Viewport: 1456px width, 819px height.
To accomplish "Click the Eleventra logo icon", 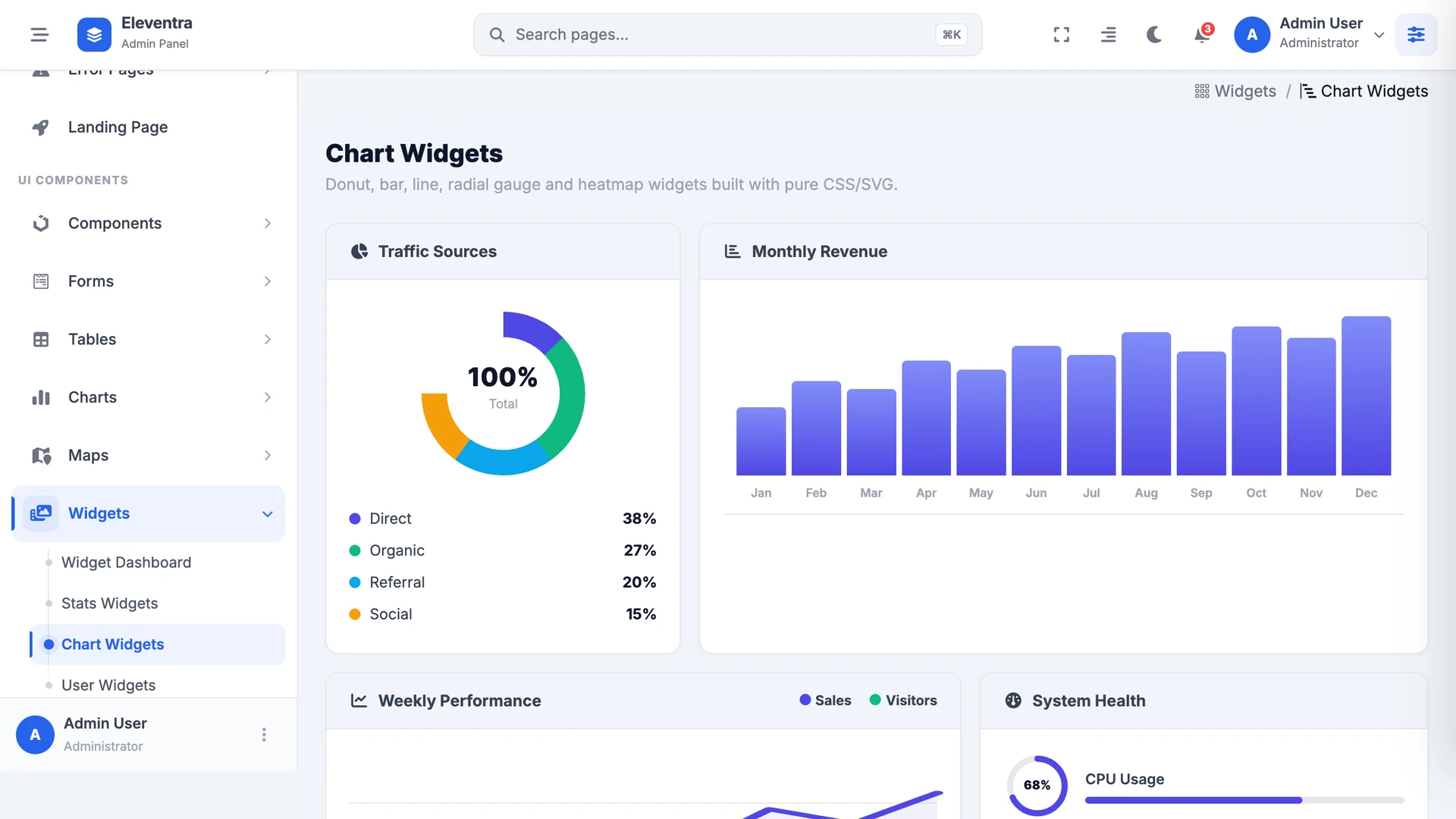I will coord(94,34).
